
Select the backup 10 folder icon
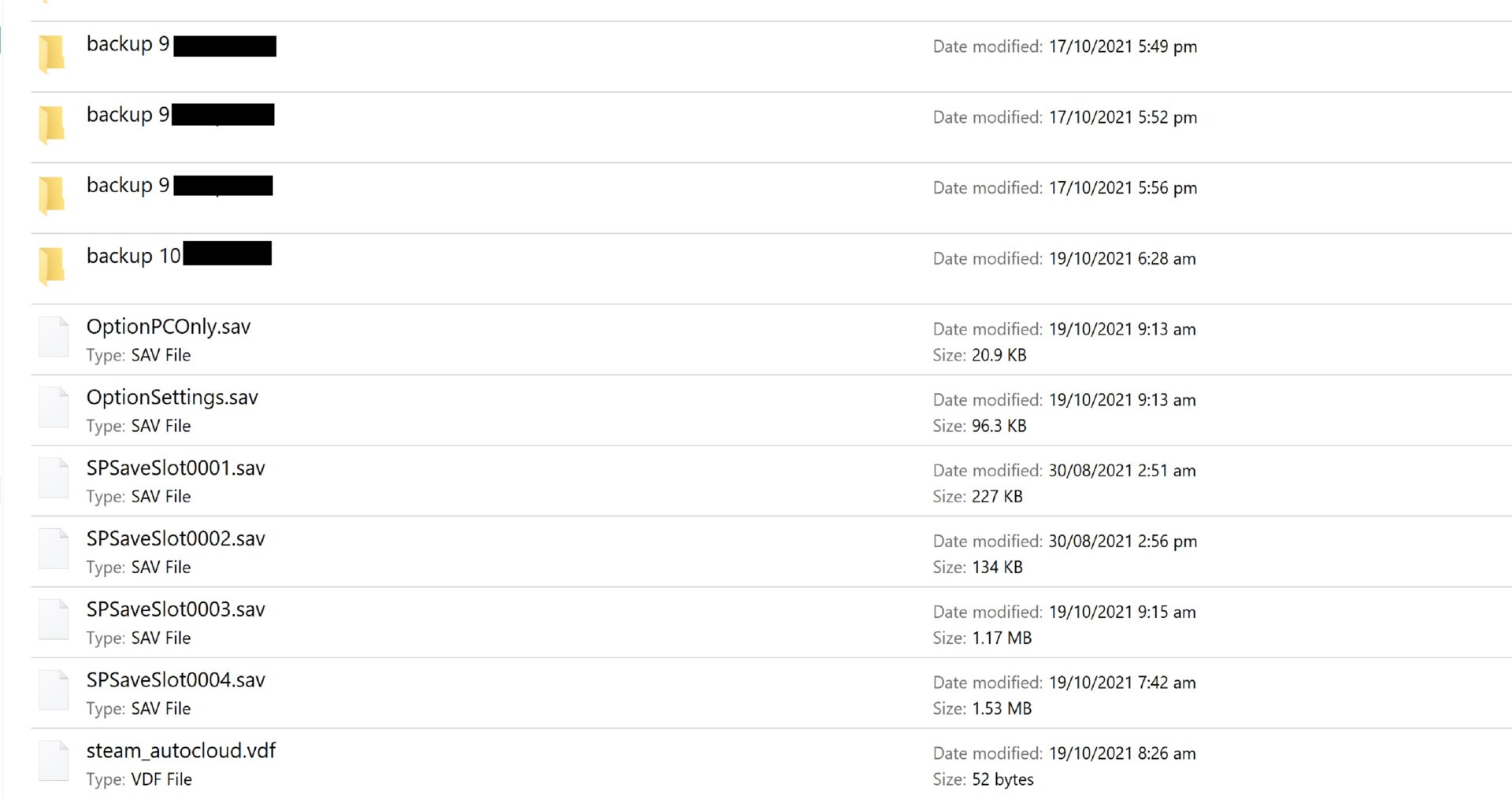52,265
